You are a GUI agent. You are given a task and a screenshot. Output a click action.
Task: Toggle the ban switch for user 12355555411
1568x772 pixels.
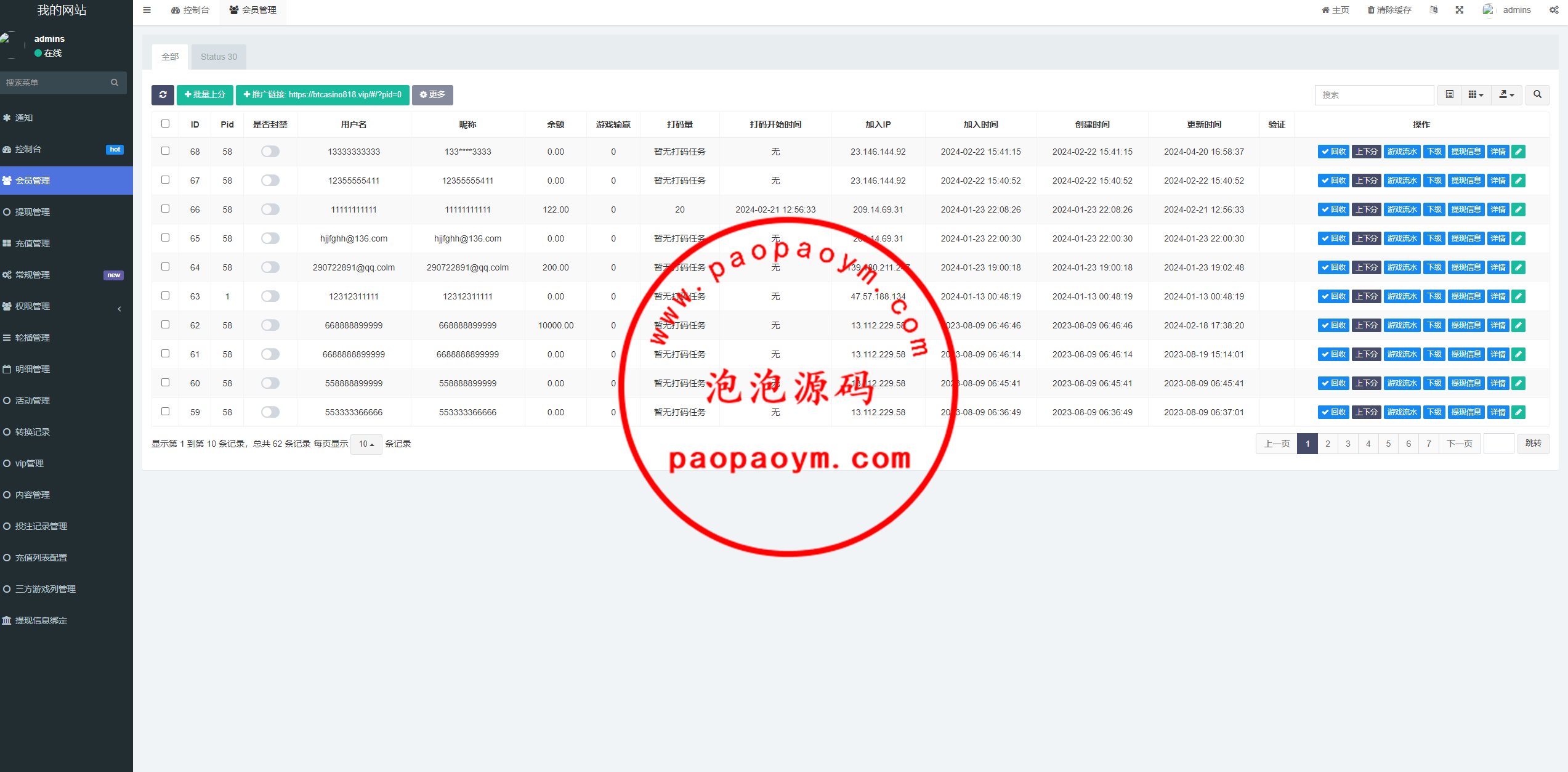(x=270, y=181)
